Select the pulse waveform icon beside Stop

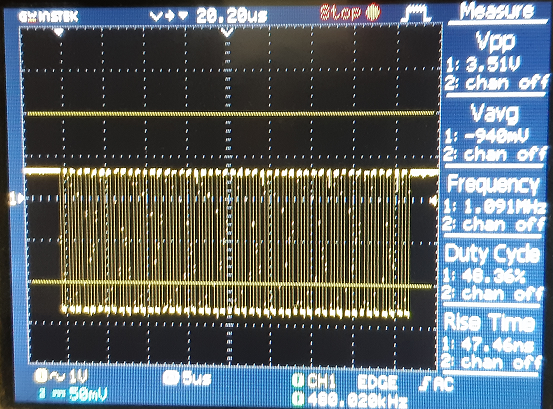[x=417, y=14]
